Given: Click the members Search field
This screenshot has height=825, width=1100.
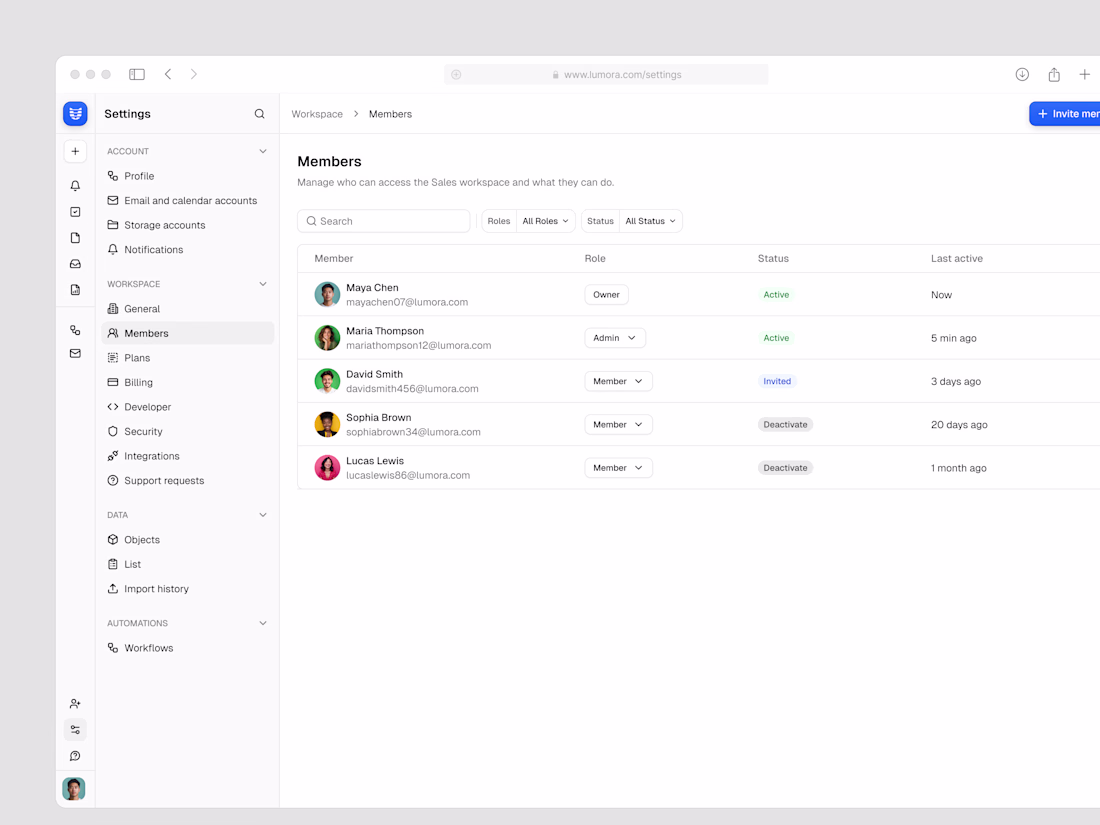Looking at the screenshot, I should [384, 221].
